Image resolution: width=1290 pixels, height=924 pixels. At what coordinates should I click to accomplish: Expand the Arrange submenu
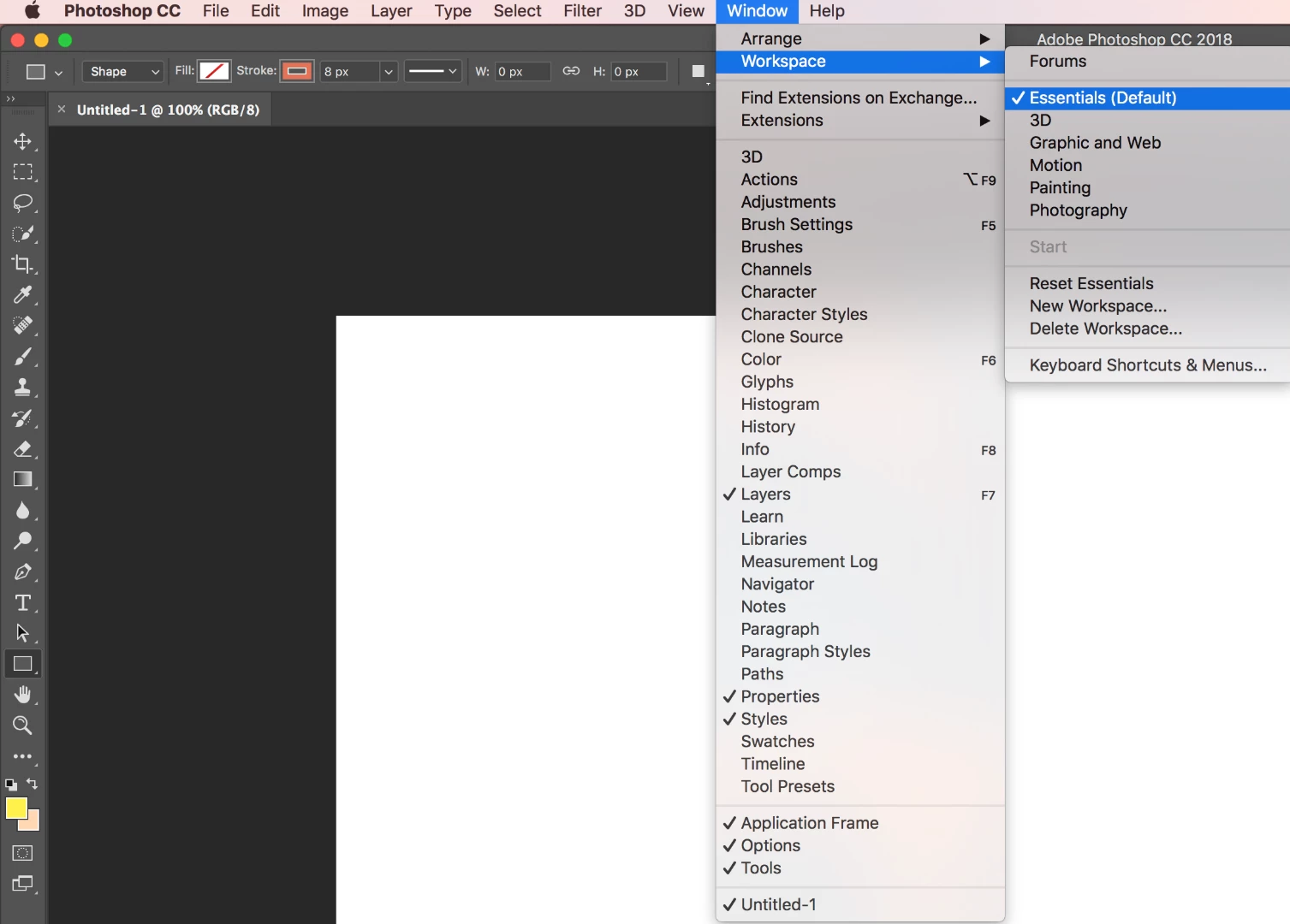pyautogui.click(x=859, y=38)
